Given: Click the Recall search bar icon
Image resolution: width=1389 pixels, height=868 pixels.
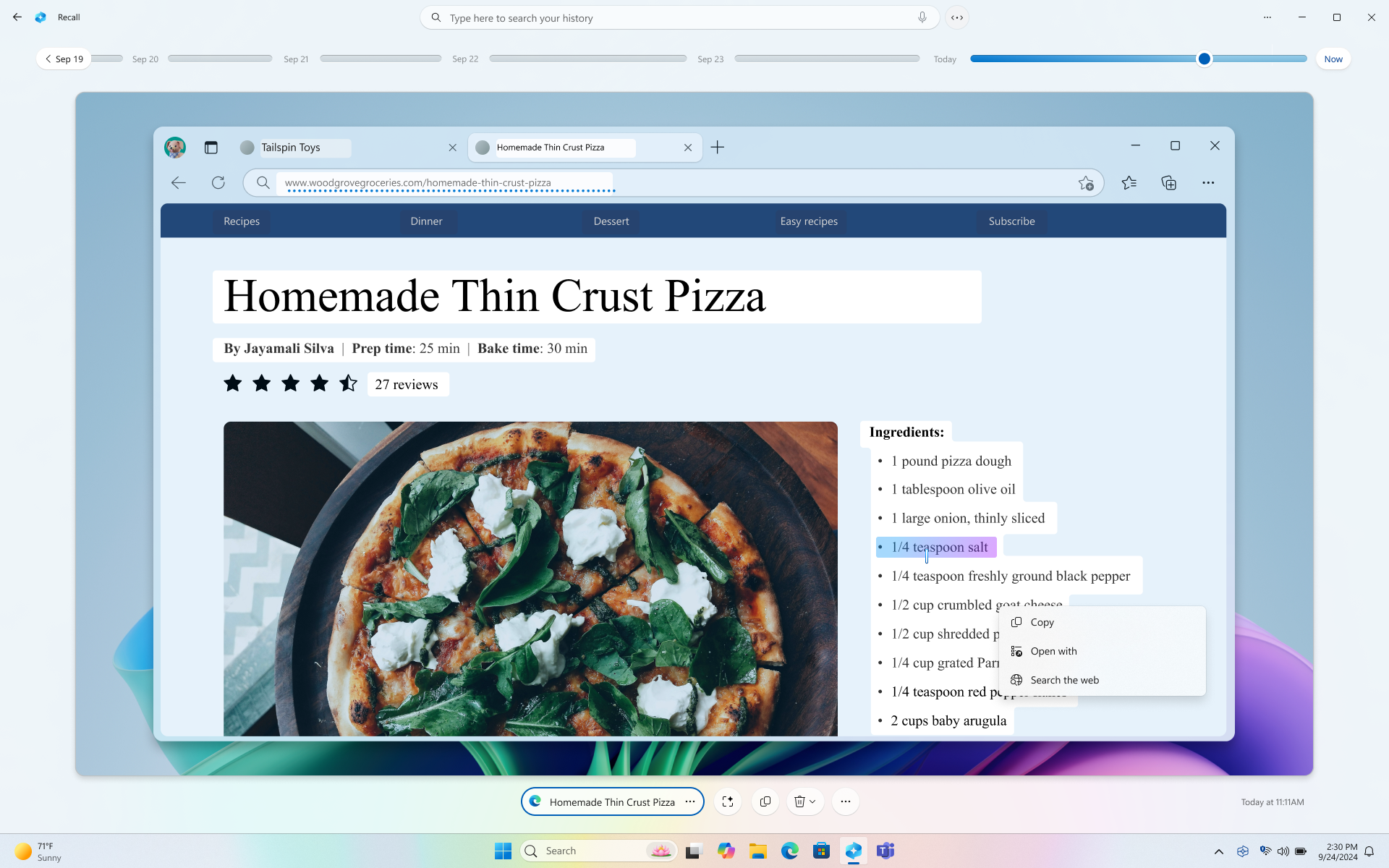Looking at the screenshot, I should pyautogui.click(x=435, y=17).
